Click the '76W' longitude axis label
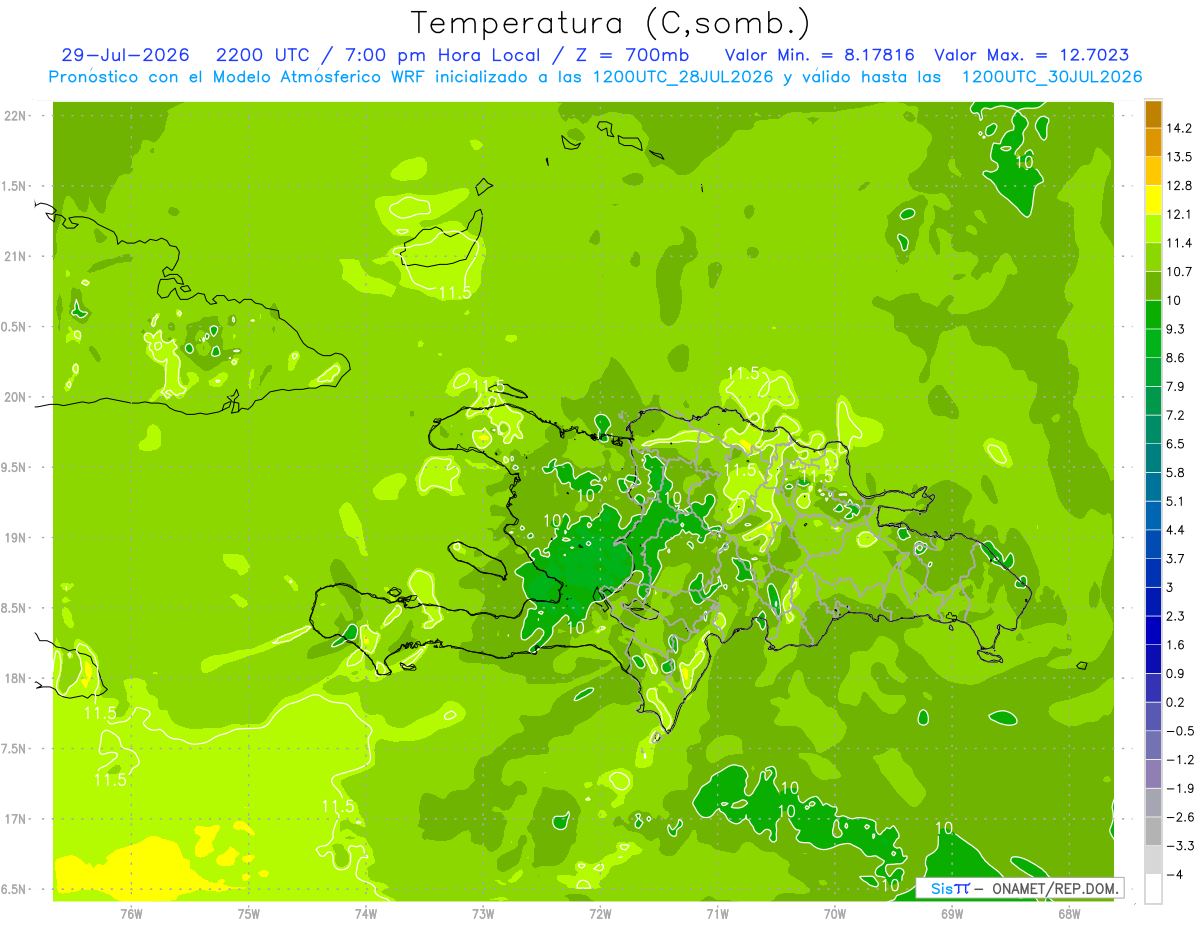The width and height of the screenshot is (1200, 927). (x=131, y=914)
